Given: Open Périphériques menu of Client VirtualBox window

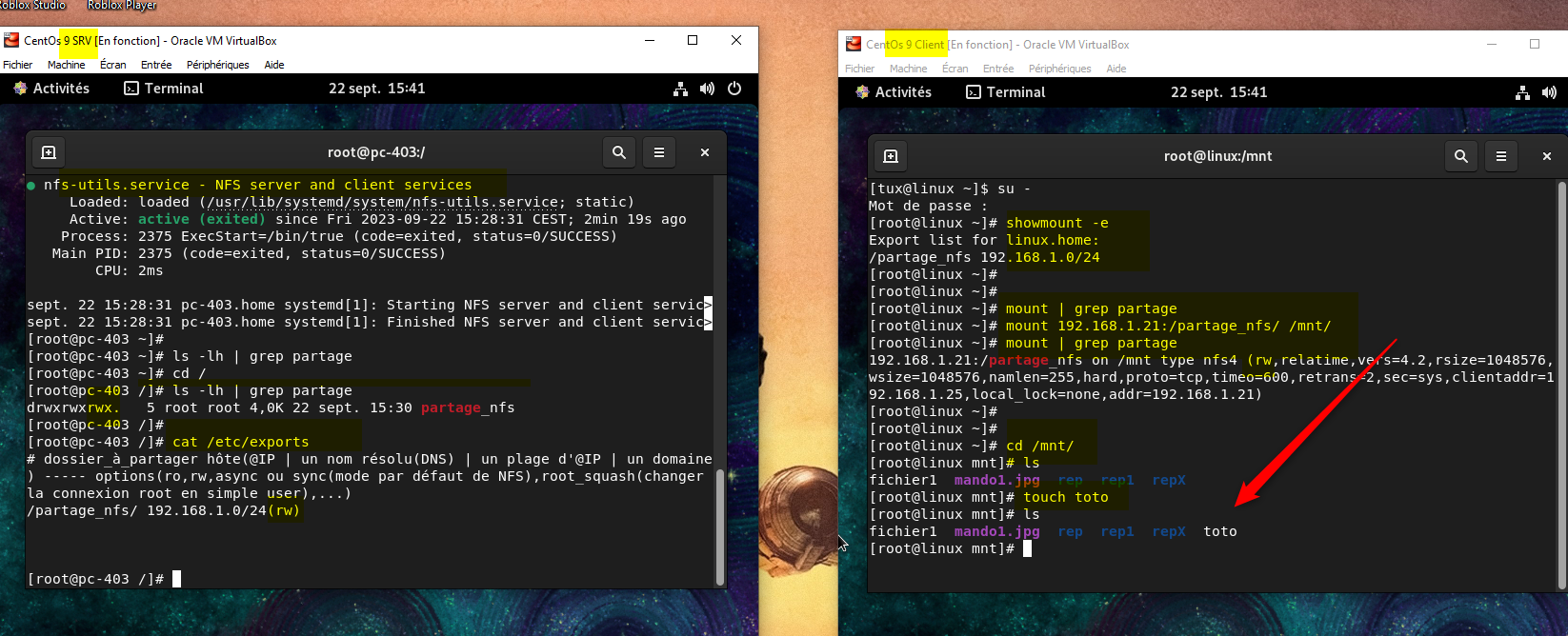Looking at the screenshot, I should pos(1060,69).
